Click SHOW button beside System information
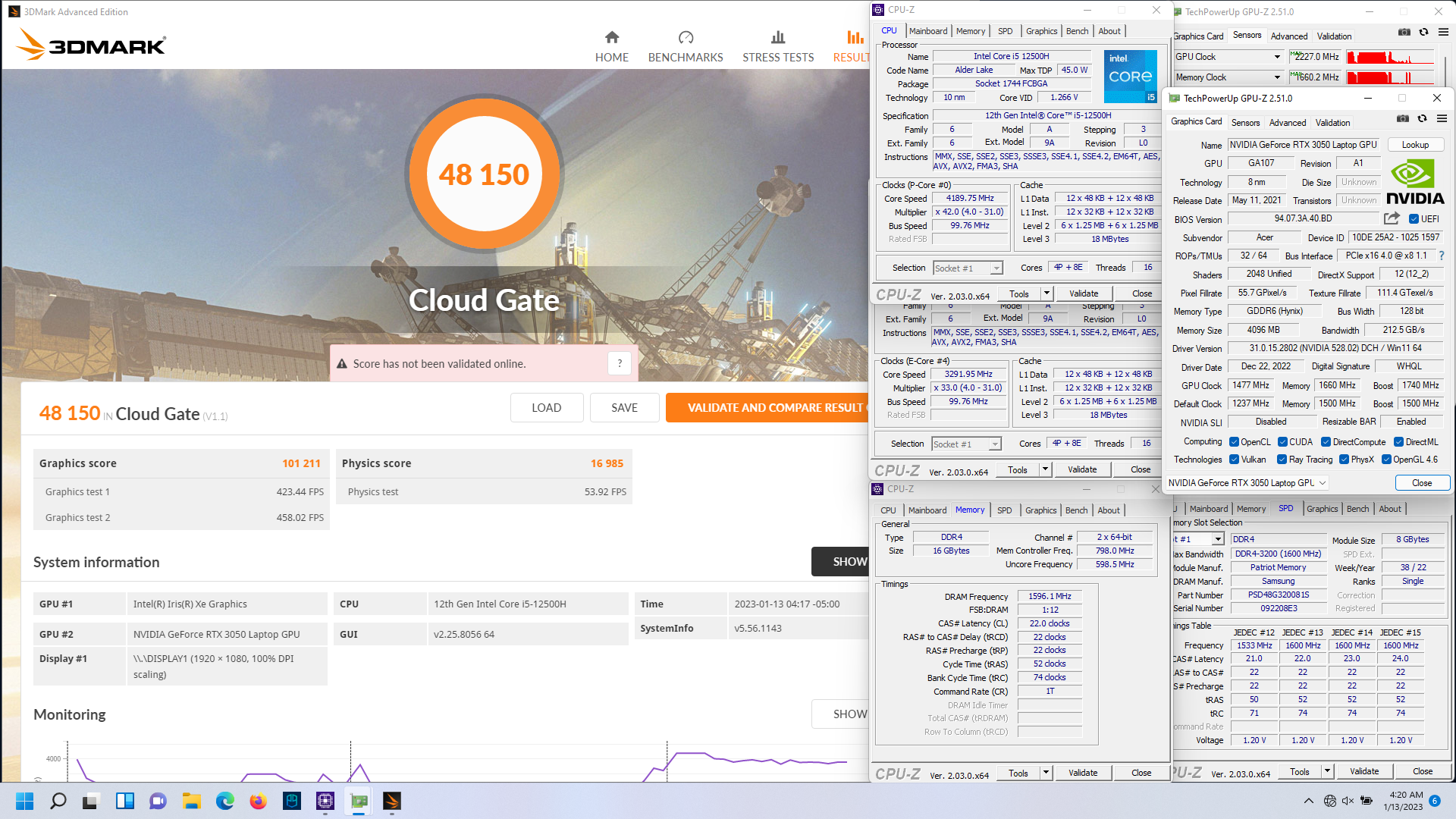Viewport: 1456px width, 819px height. click(840, 562)
